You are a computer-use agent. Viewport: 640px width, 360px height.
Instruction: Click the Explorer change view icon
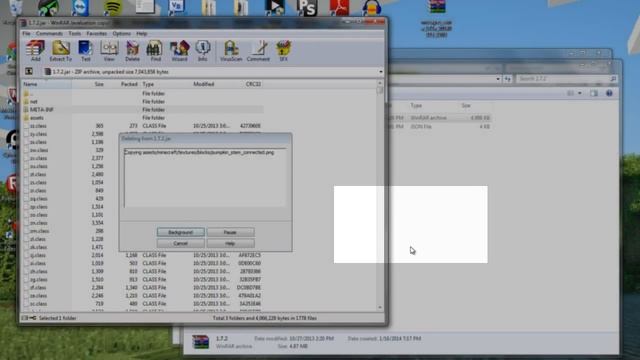point(570,93)
